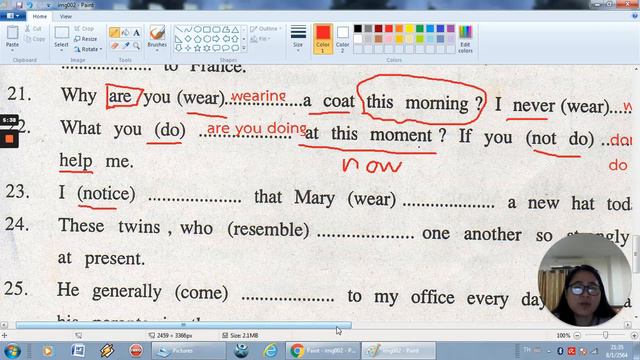Open the Edit colors dialog
The height and width of the screenshot is (360, 640).
click(x=465, y=39)
